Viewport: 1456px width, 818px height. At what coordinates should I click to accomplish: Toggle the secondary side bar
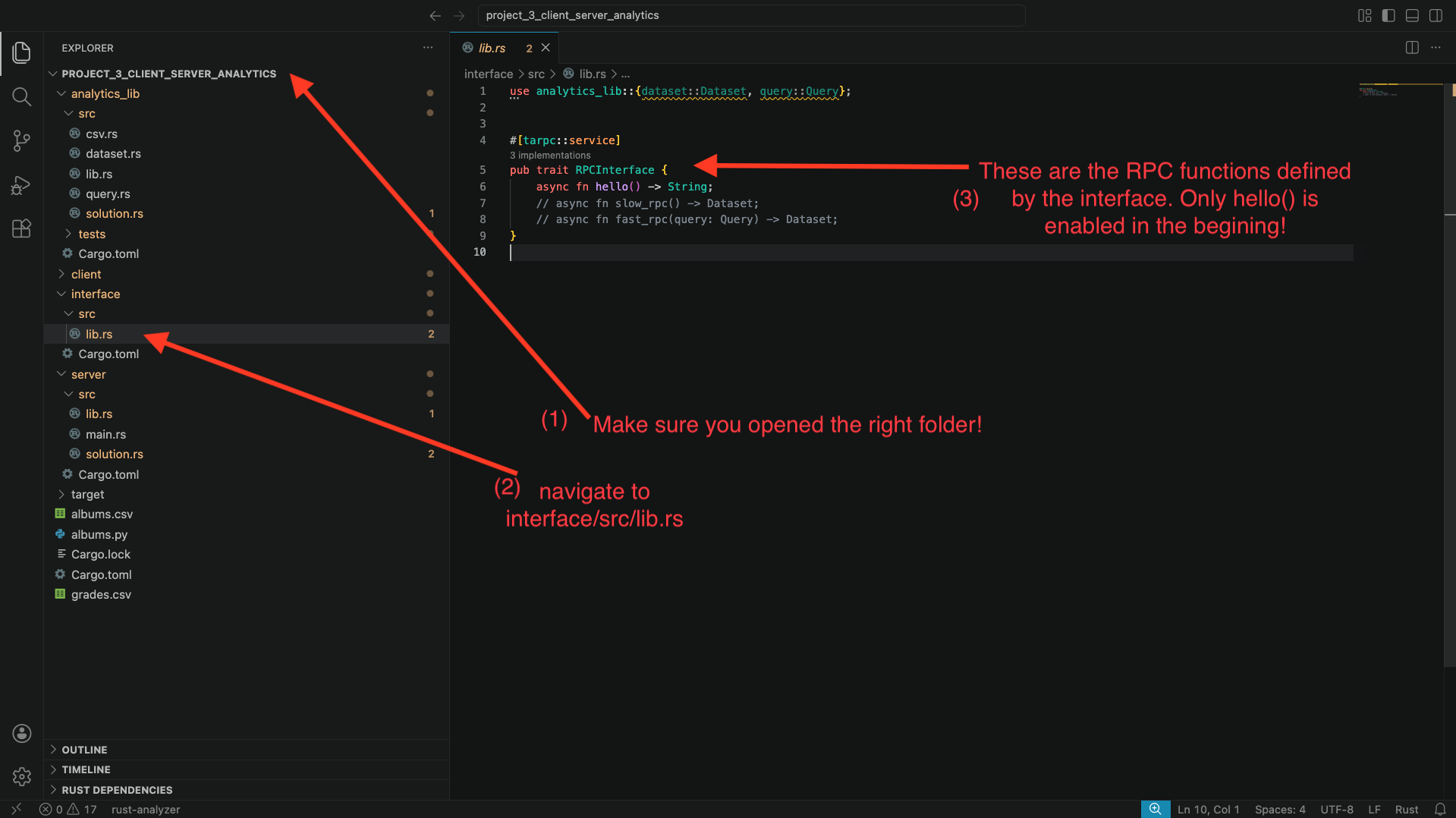(1436, 15)
